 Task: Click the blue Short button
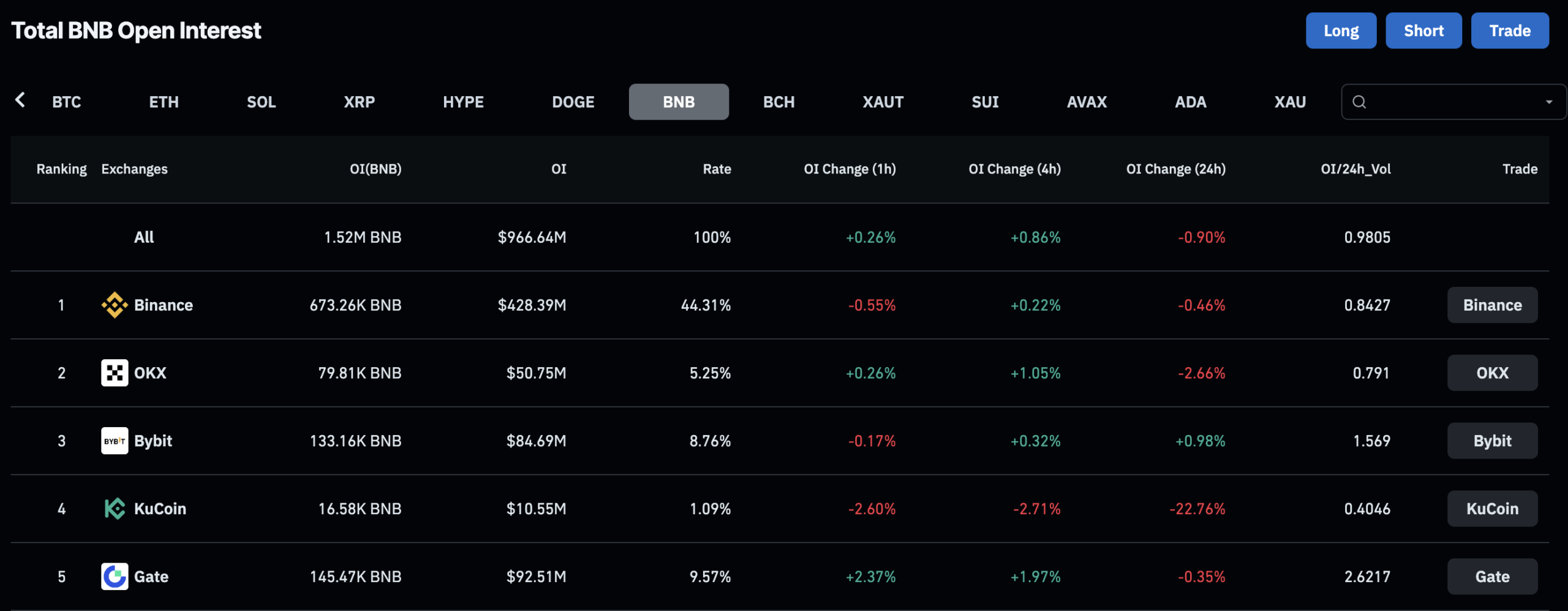click(1424, 31)
